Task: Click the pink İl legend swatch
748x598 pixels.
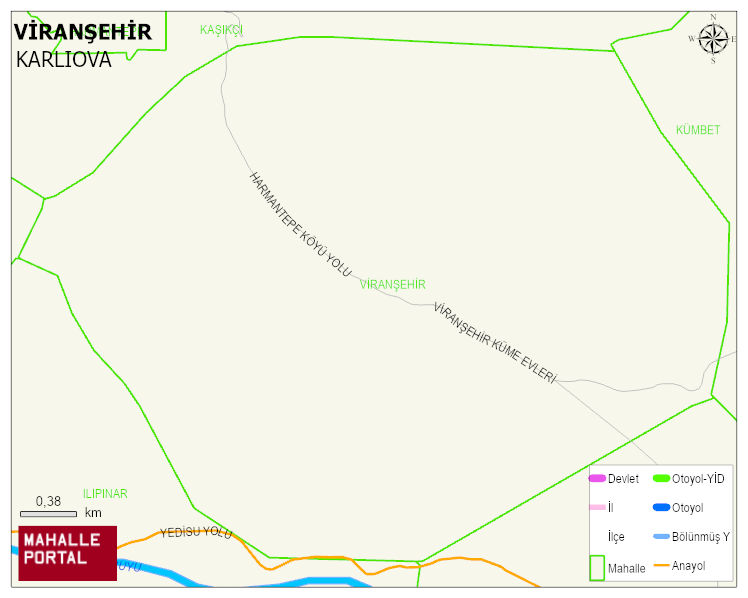Action: point(597,507)
